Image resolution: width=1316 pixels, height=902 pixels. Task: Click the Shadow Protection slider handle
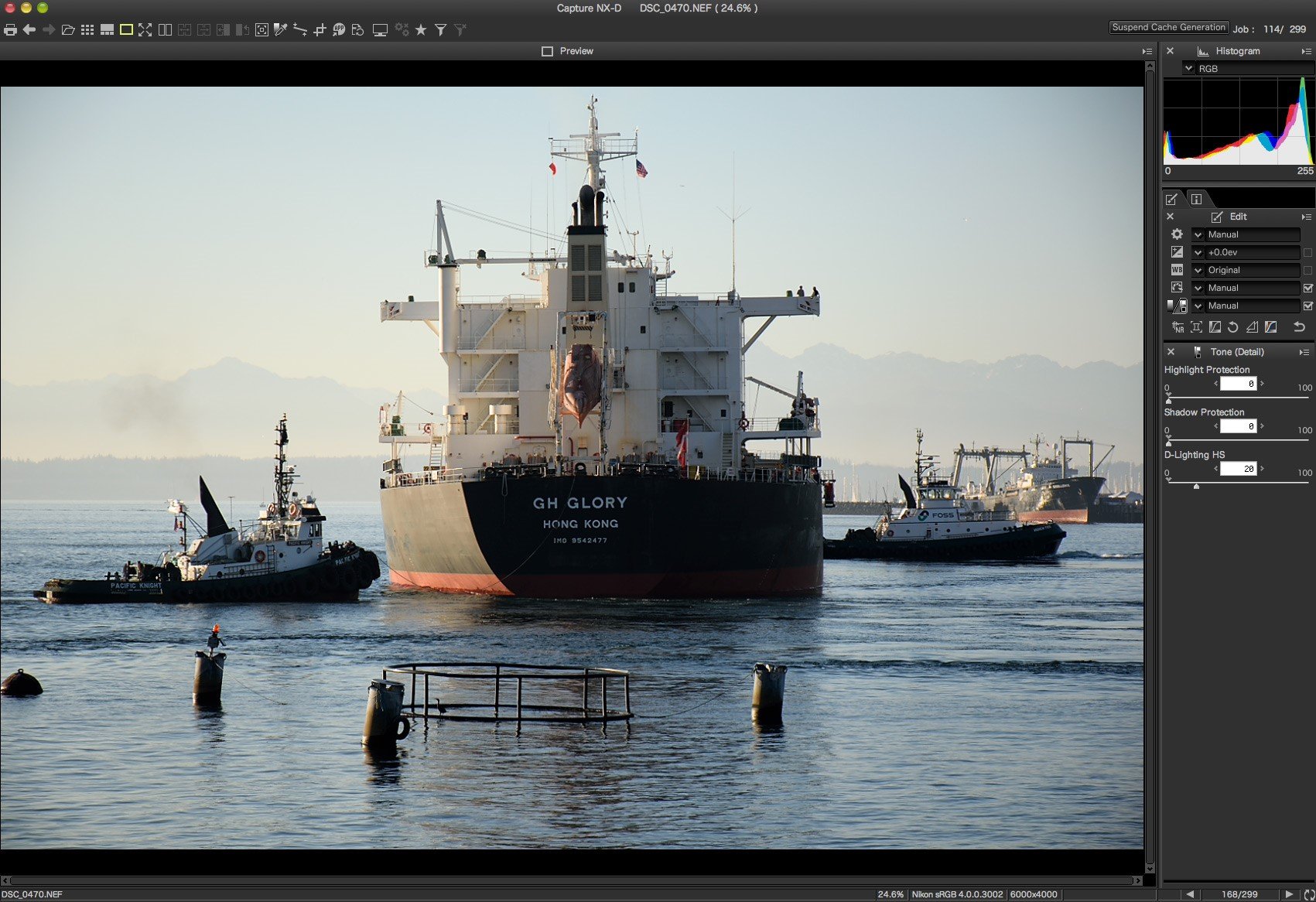[1168, 442]
